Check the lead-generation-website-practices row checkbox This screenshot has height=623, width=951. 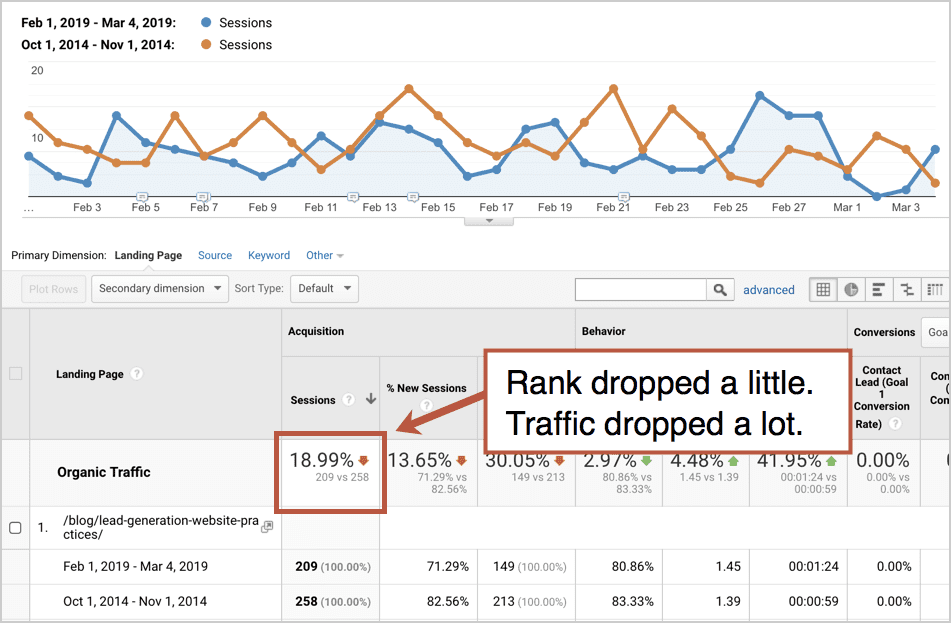click(x=16, y=528)
